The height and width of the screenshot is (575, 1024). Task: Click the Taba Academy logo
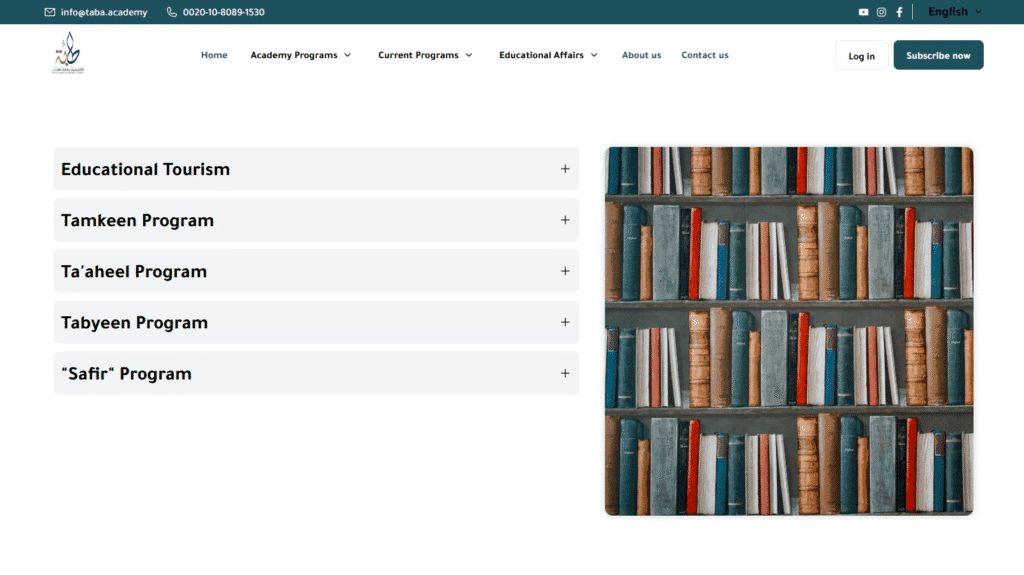[68, 54]
